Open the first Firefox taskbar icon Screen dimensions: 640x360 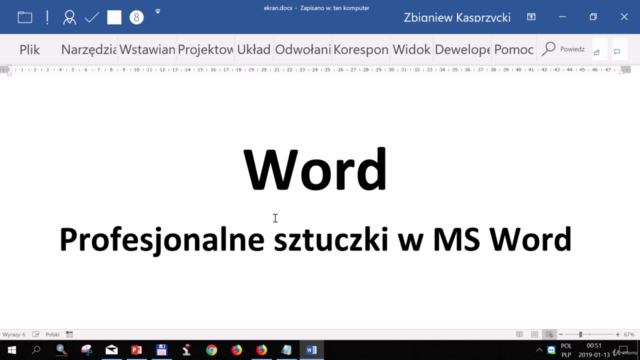point(236,350)
